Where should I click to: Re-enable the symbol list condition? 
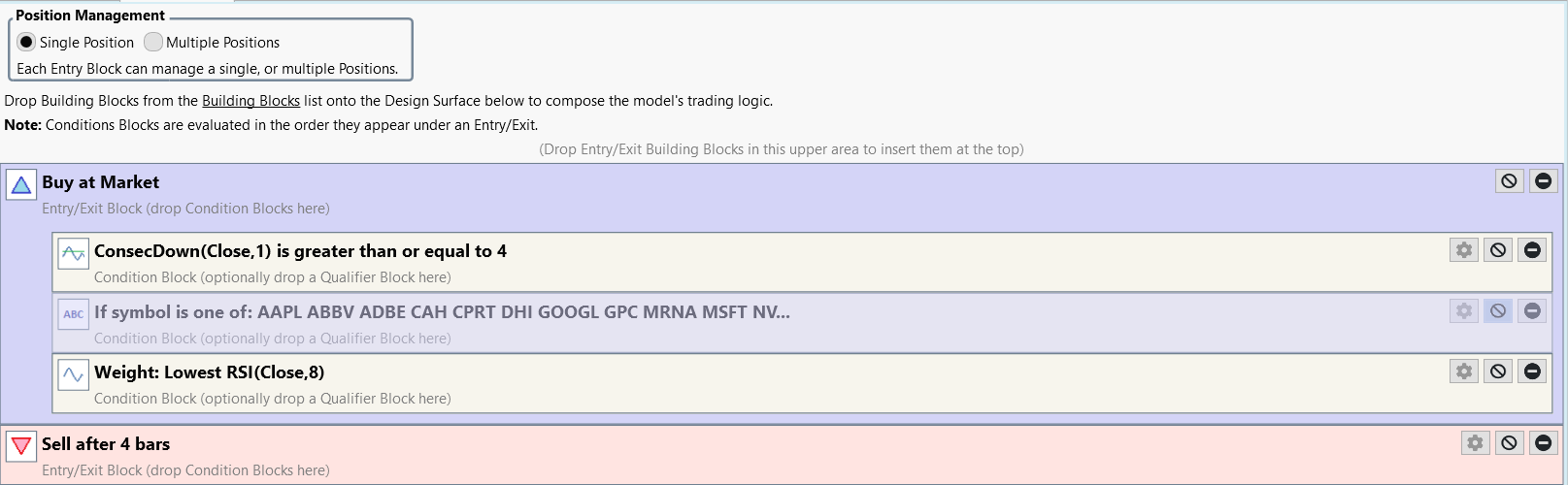coord(1498,310)
